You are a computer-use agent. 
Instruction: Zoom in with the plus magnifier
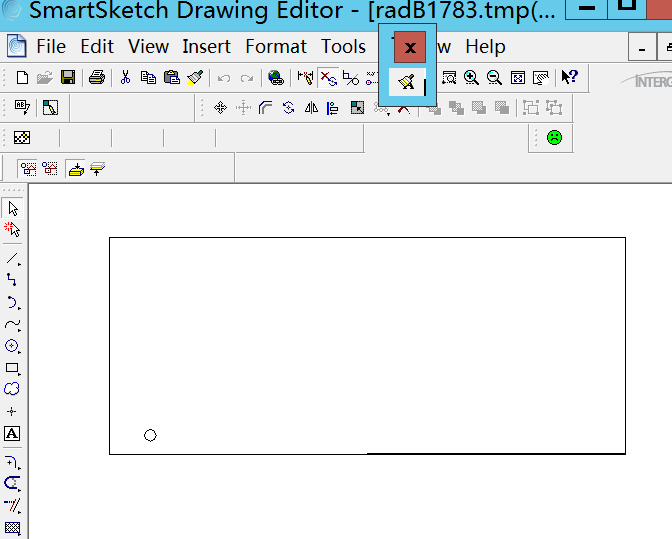471,78
